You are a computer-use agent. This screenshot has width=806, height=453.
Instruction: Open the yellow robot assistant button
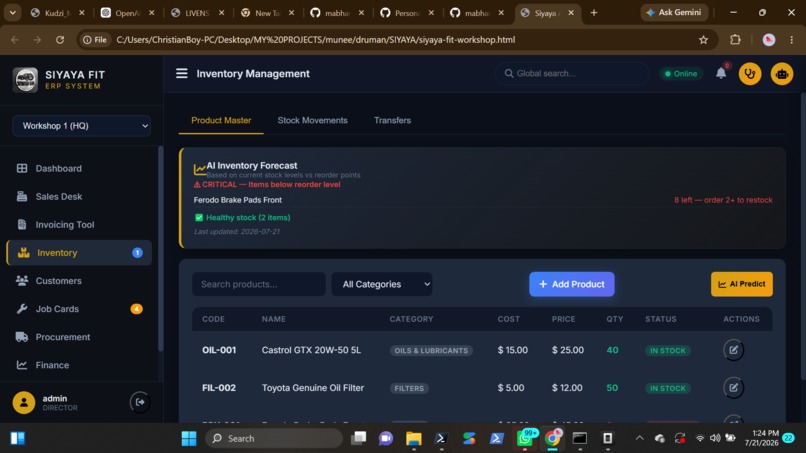point(782,74)
